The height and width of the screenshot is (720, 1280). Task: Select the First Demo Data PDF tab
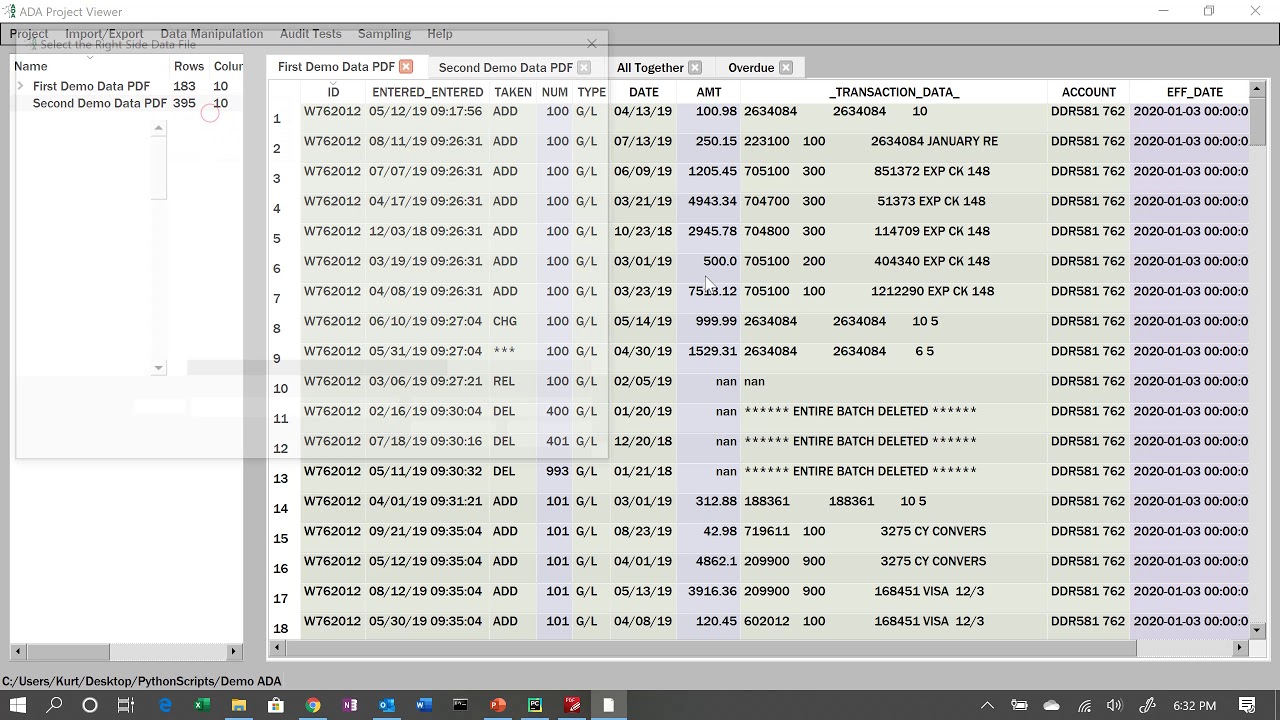336,67
